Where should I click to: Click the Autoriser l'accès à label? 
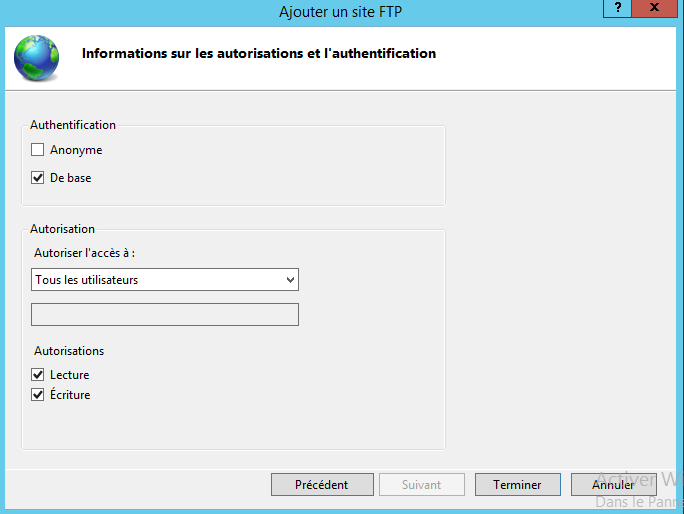click(85, 253)
